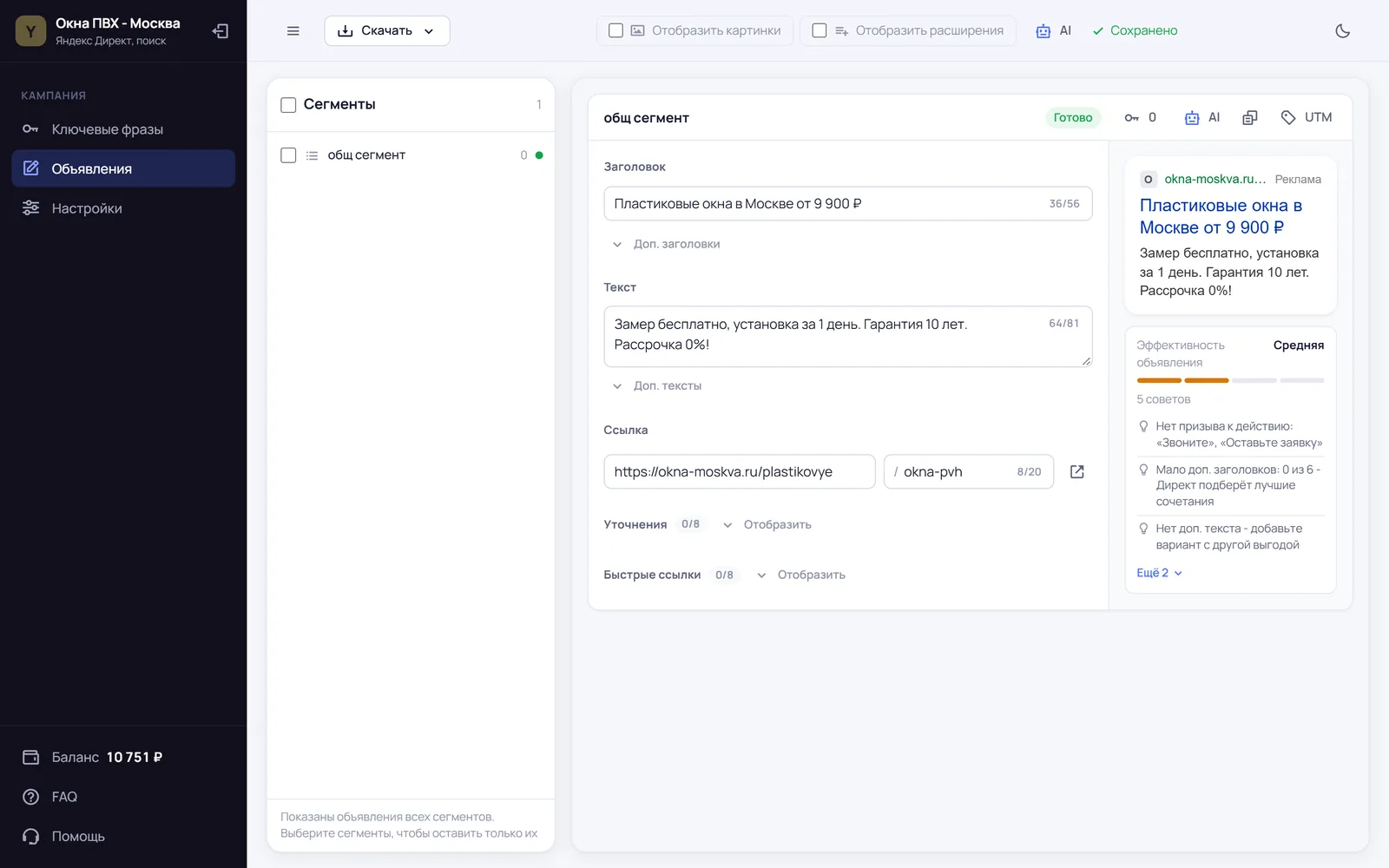Image resolution: width=1389 pixels, height=868 pixels.
Task: Click the Ссылка URL input field
Action: click(x=740, y=472)
